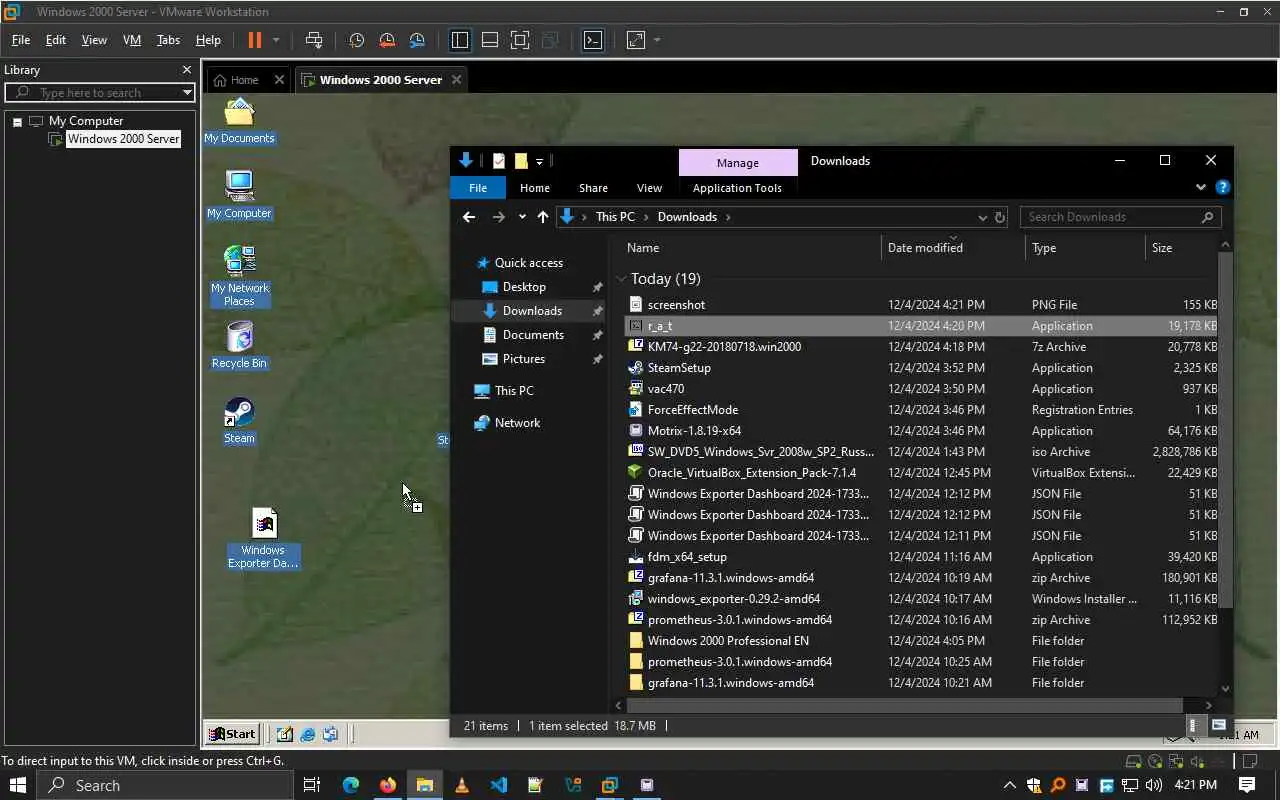
Task: Toggle the thumbnail bar in VMware
Action: (x=490, y=40)
